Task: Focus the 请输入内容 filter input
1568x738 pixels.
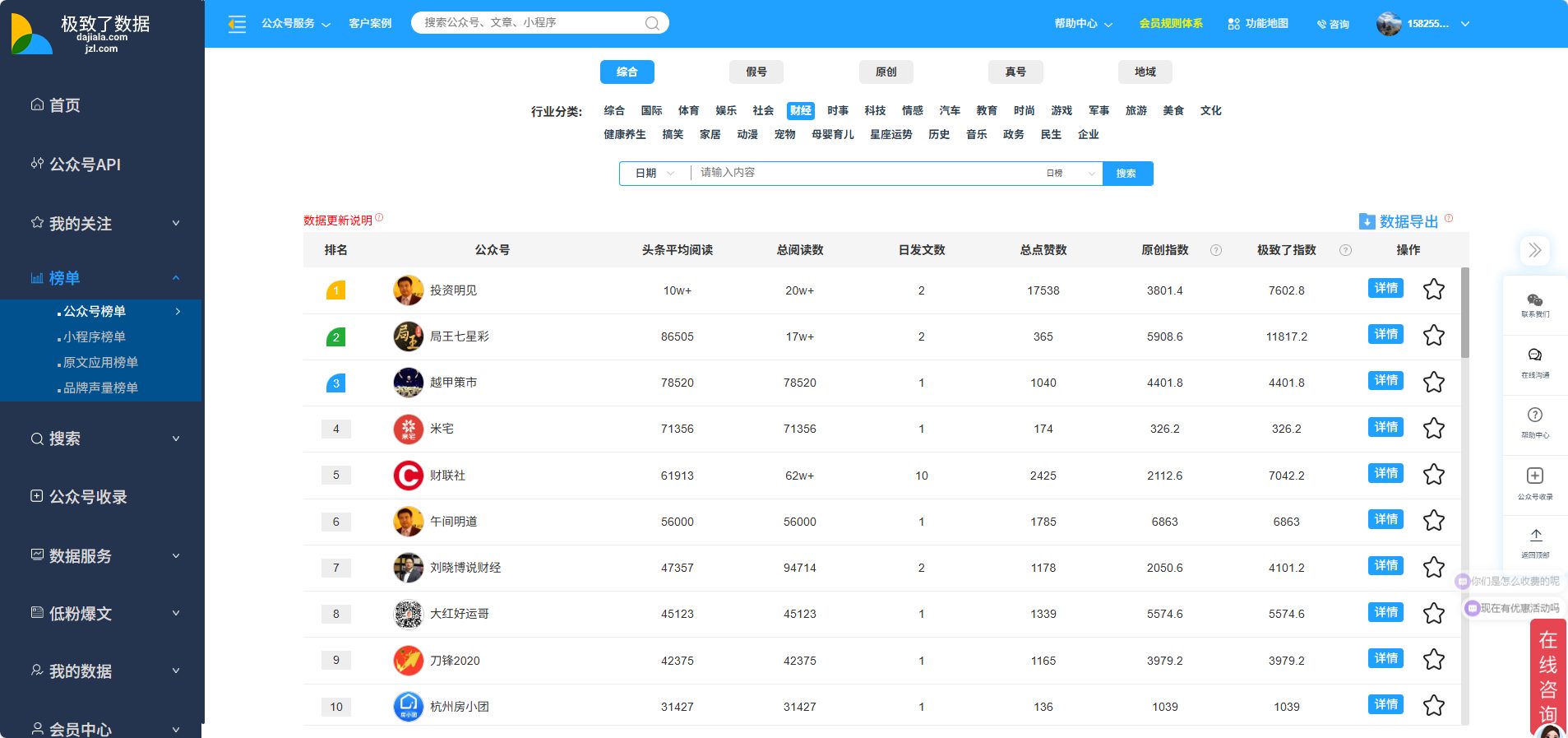Action: click(863, 173)
